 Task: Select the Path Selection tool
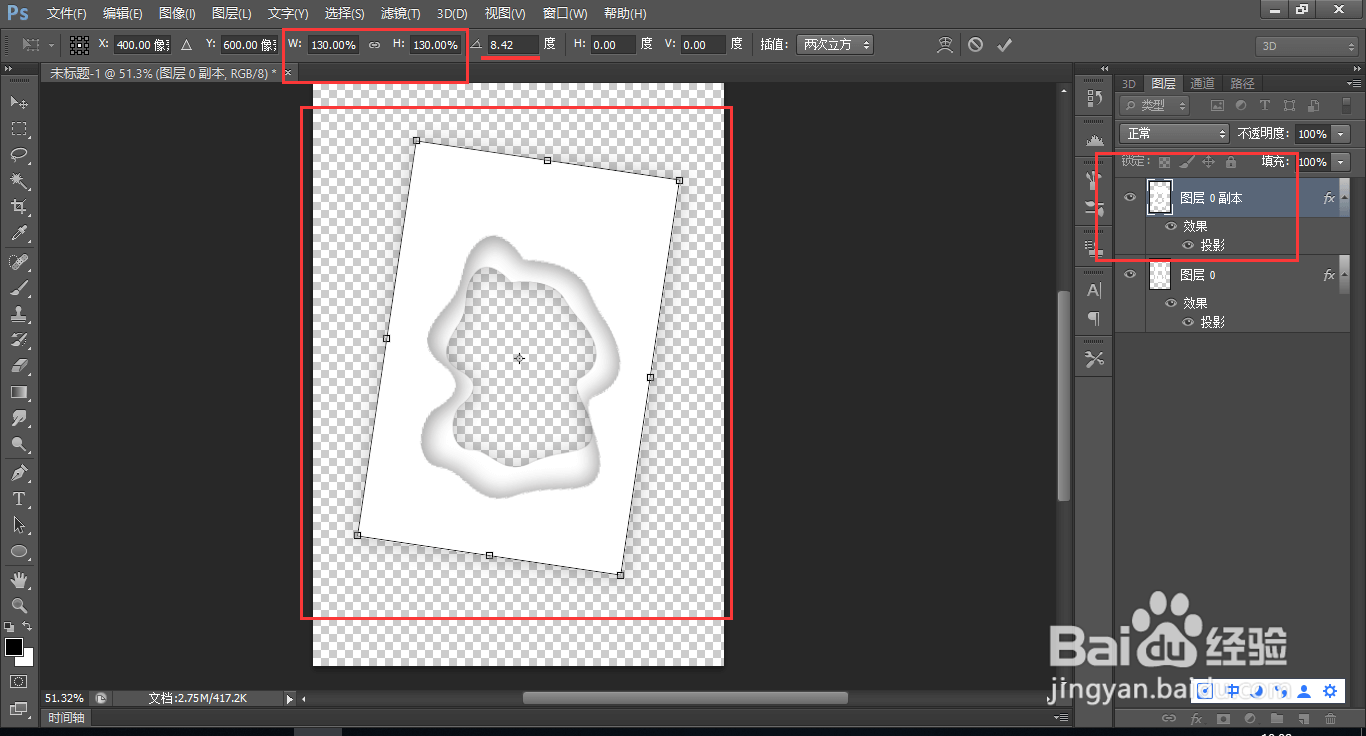click(19, 525)
